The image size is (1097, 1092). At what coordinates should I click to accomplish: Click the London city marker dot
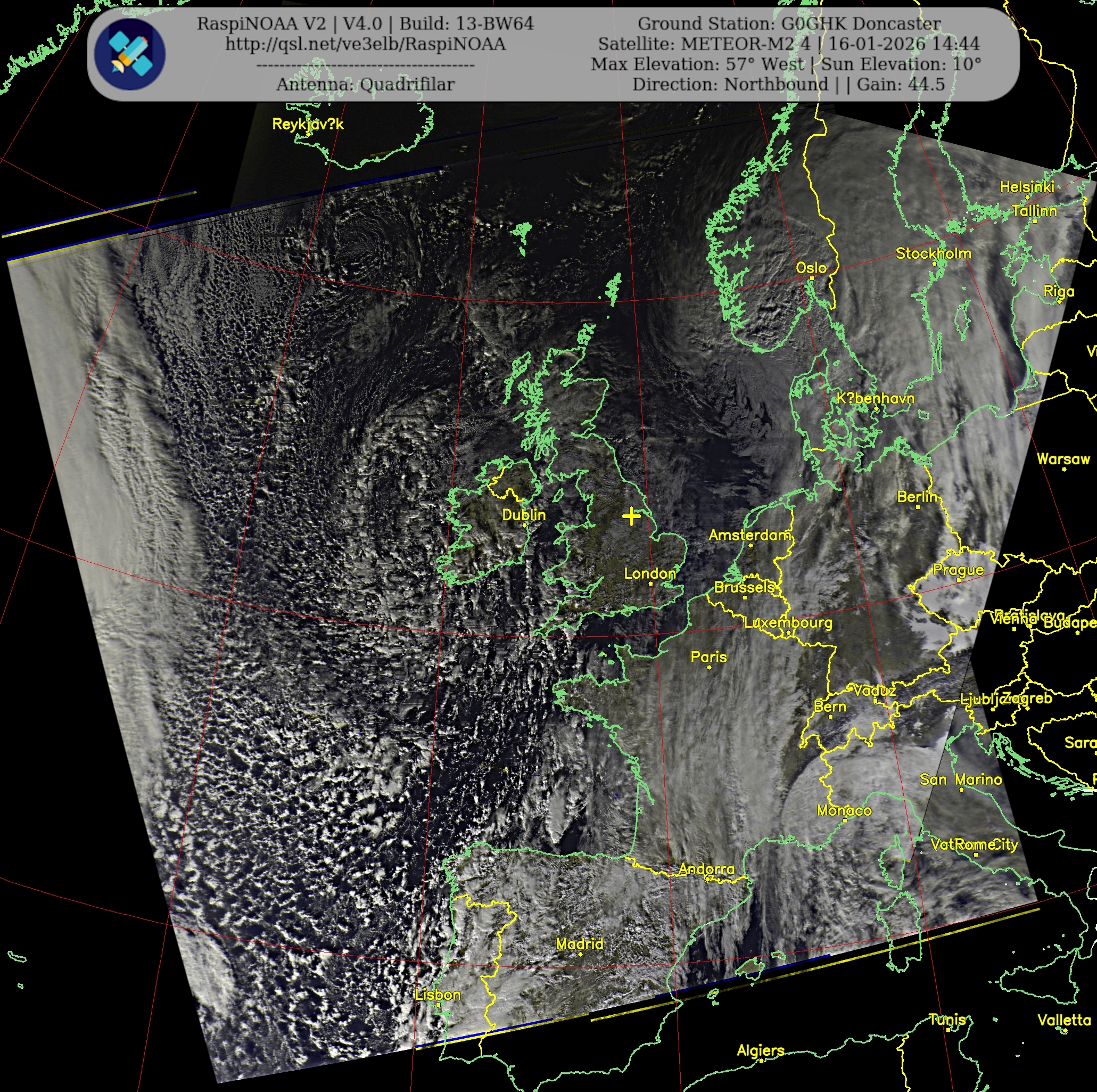click(651, 584)
